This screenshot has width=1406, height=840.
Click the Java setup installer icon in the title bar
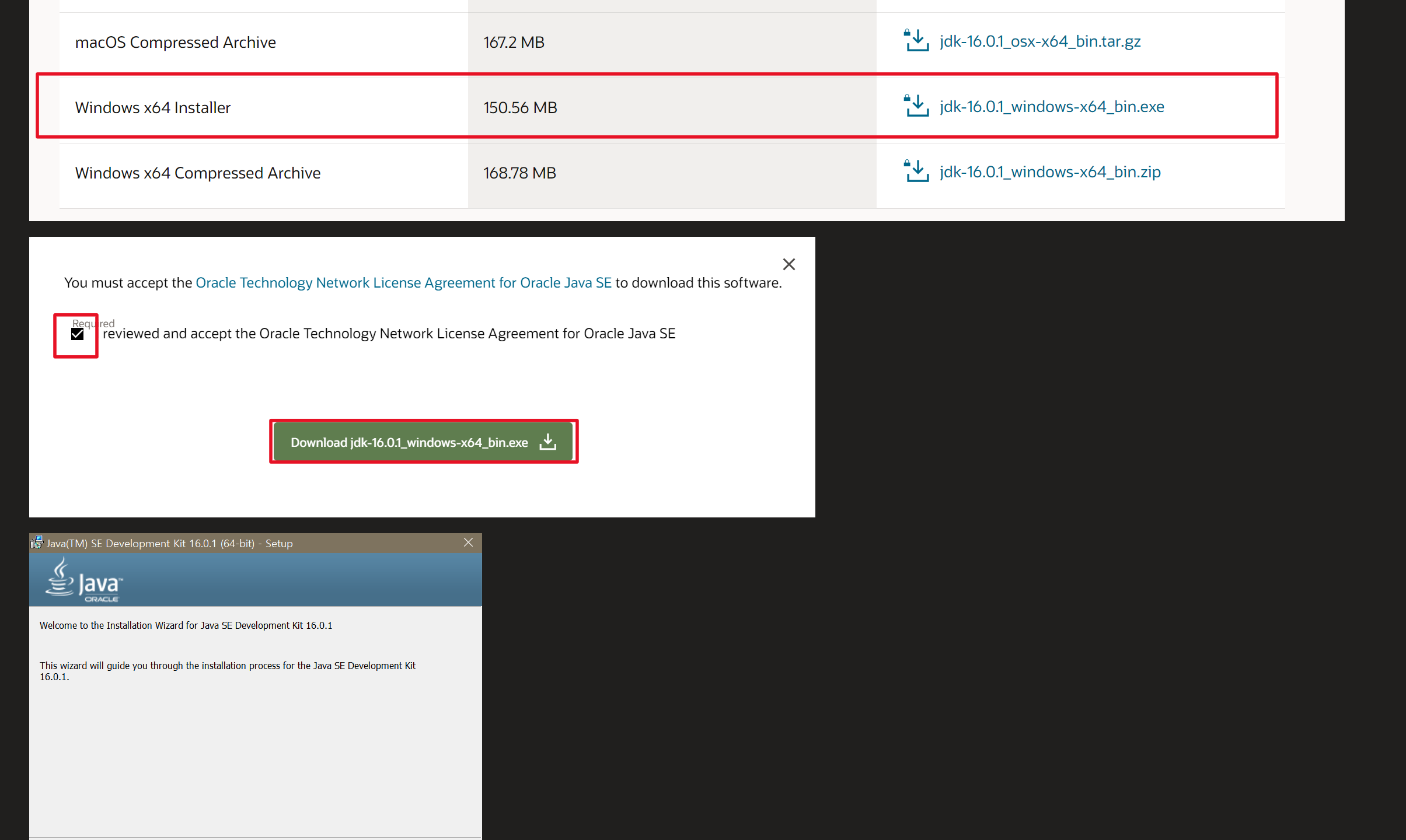click(x=37, y=542)
